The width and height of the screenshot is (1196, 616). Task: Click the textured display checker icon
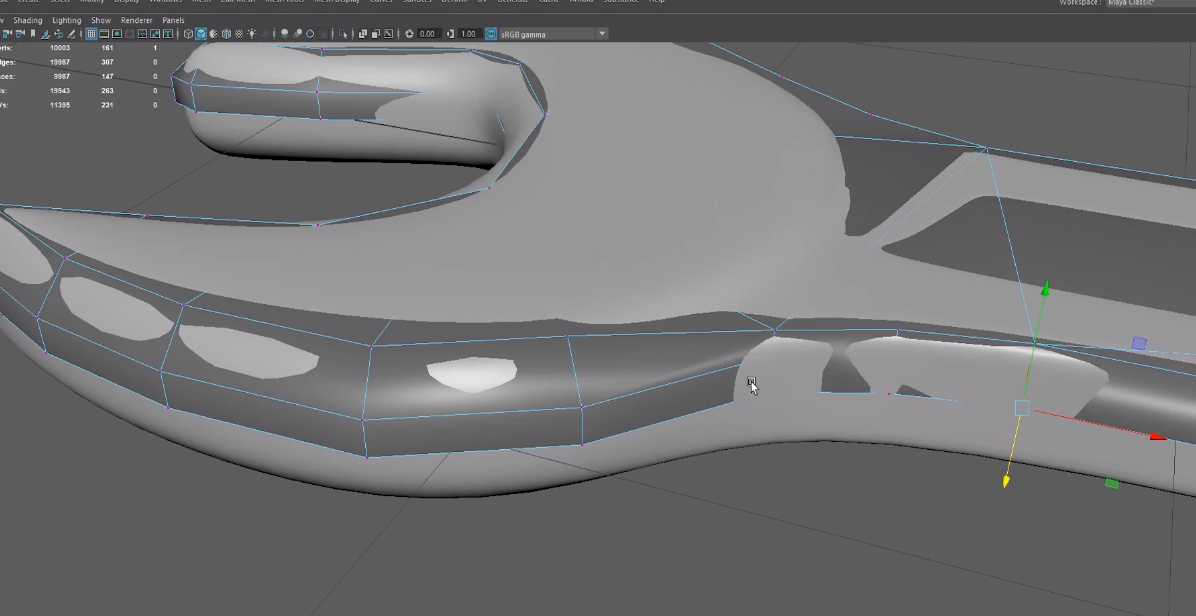(238, 34)
